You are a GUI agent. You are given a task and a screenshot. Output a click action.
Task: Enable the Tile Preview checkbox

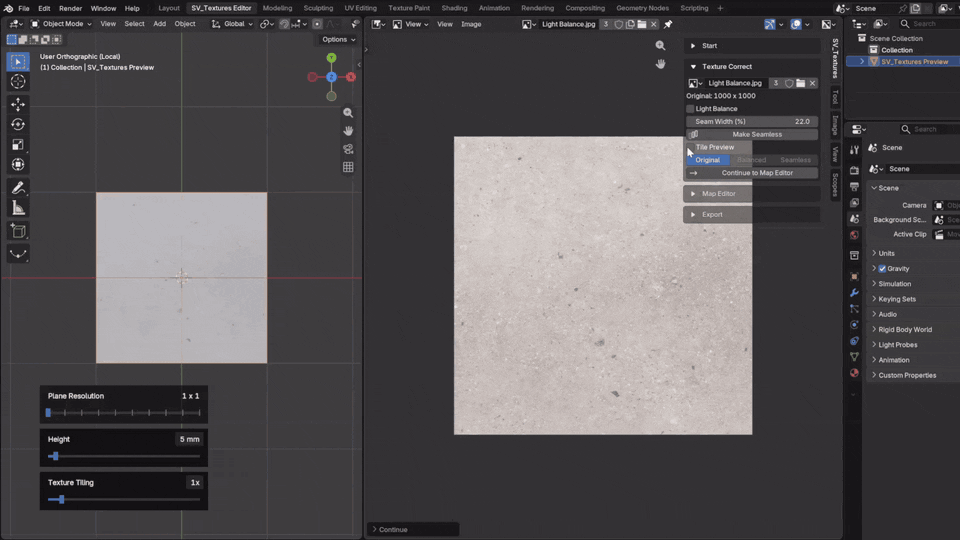tap(690, 148)
